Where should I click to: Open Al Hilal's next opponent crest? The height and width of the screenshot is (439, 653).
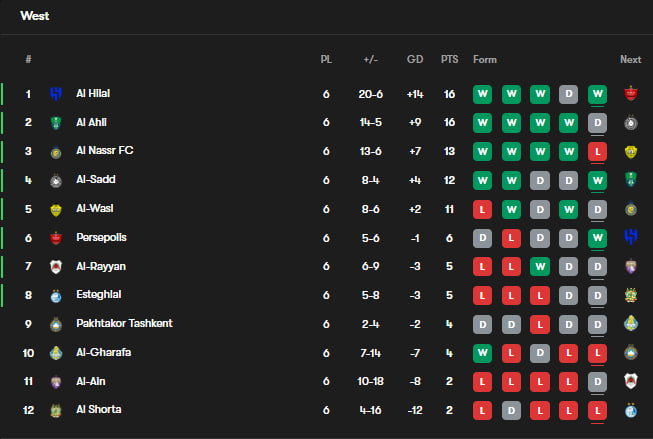(x=631, y=93)
